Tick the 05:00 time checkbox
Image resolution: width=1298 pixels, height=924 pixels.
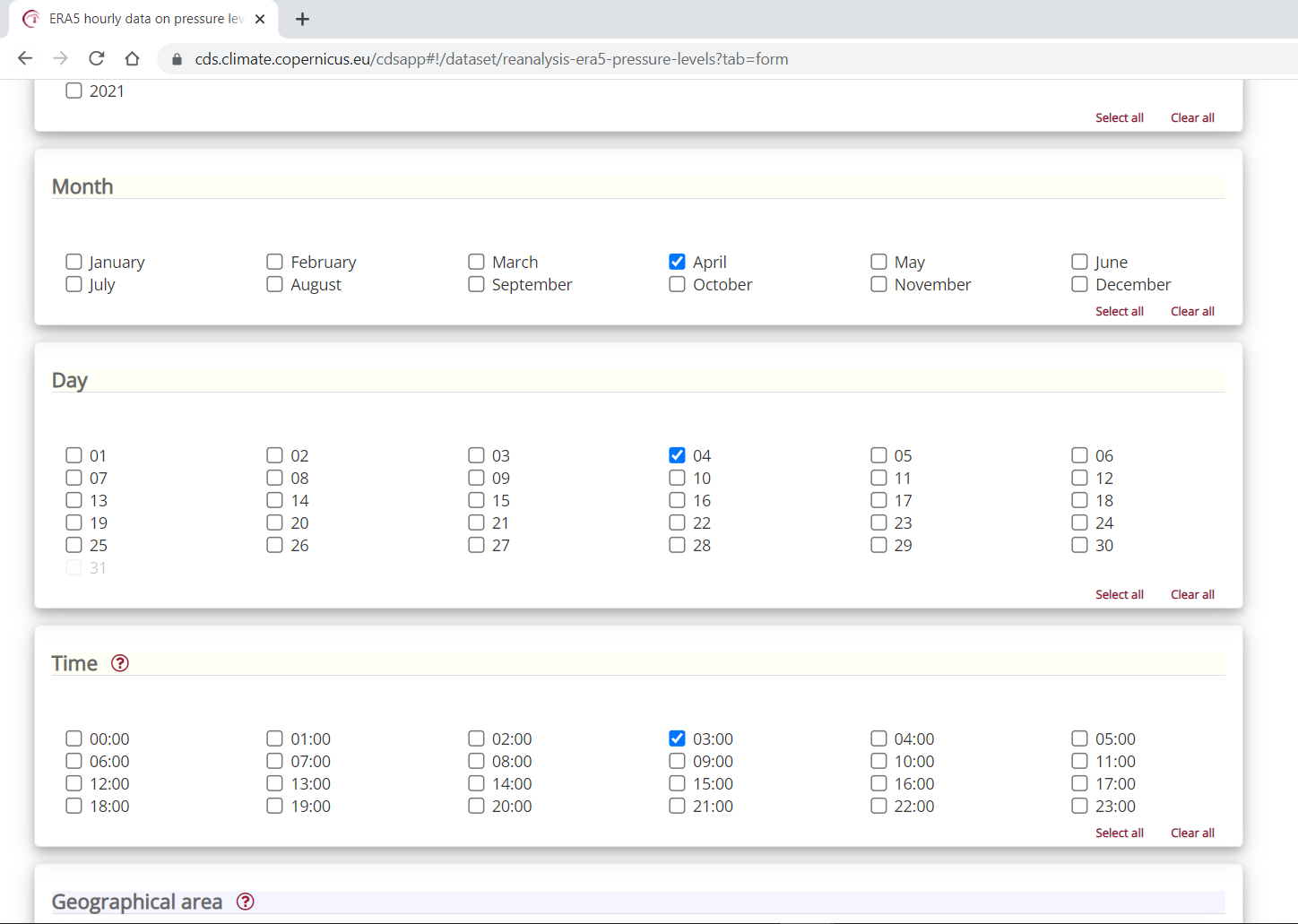tap(1079, 738)
